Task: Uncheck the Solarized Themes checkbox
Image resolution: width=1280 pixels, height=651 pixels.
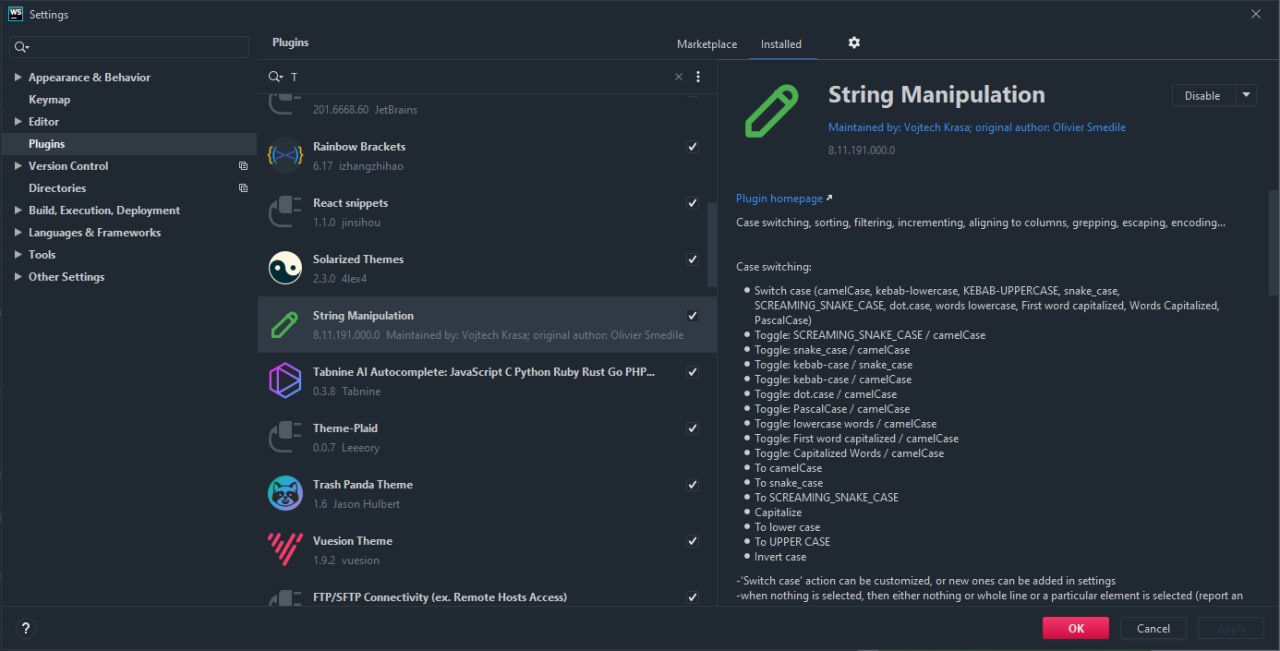Action: (693, 259)
